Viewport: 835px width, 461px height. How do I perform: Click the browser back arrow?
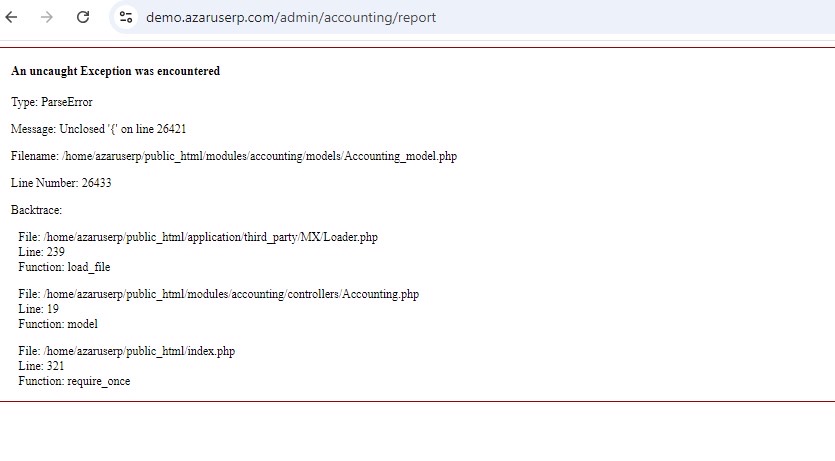(x=12, y=17)
